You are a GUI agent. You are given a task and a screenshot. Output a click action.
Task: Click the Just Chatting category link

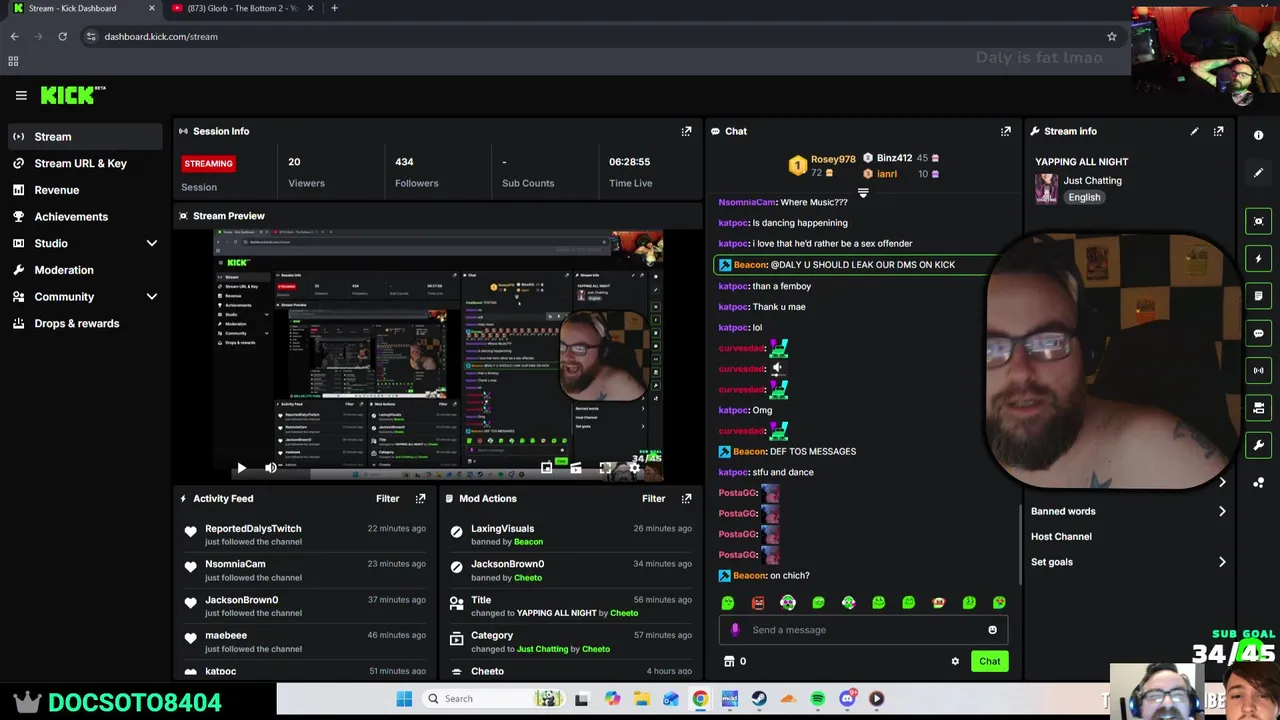(x=1092, y=181)
